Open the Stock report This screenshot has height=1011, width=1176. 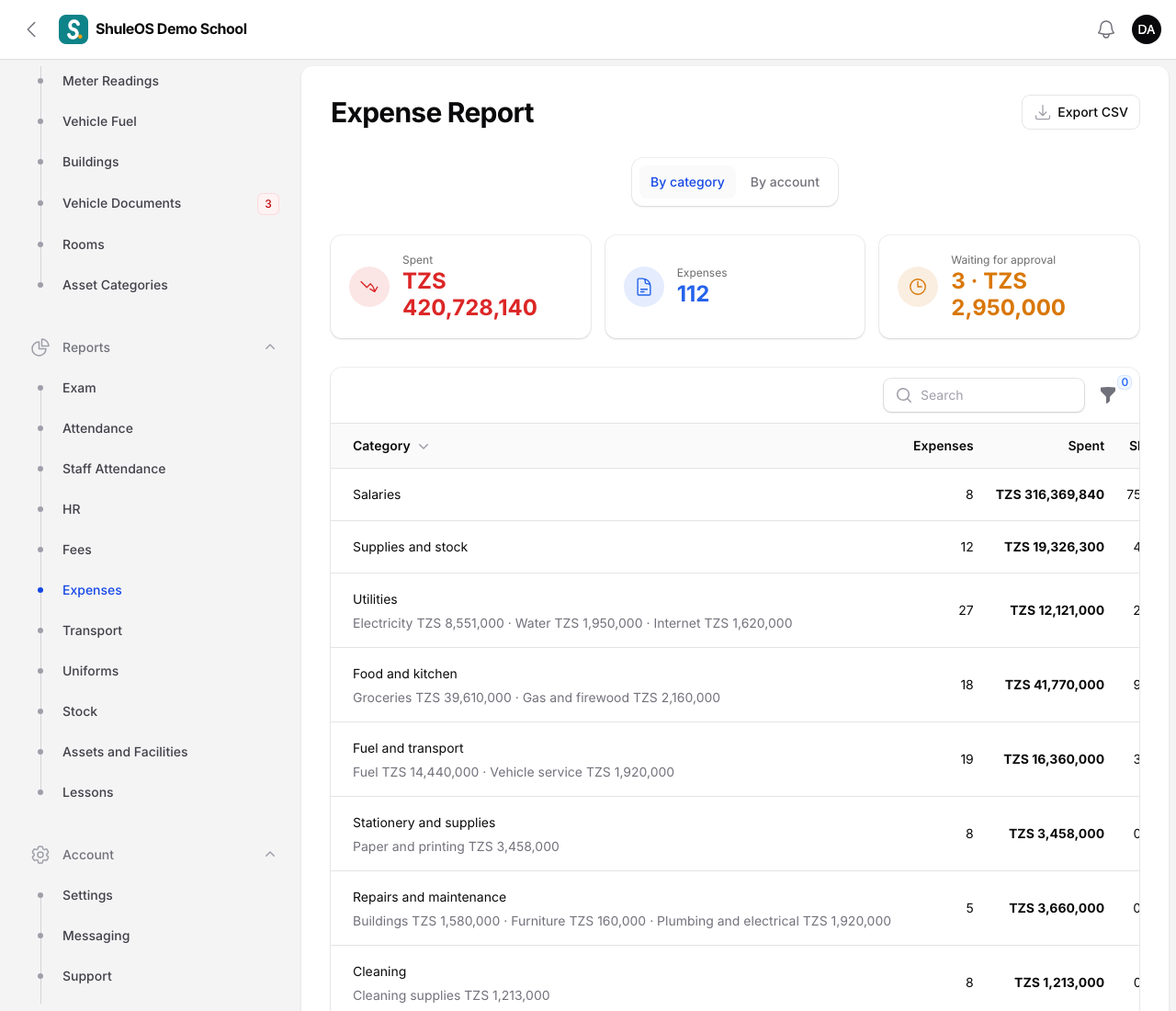pos(80,711)
